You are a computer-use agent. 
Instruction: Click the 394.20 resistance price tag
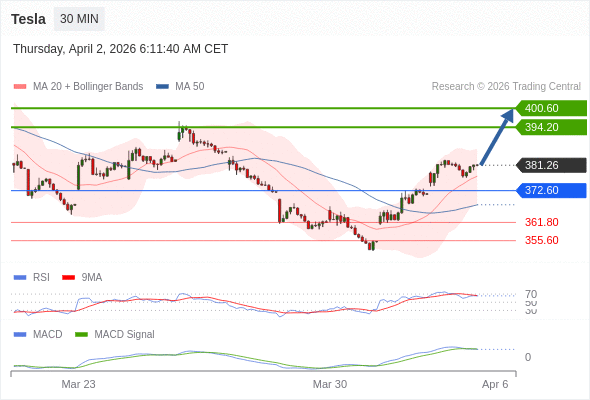[x=551, y=127]
